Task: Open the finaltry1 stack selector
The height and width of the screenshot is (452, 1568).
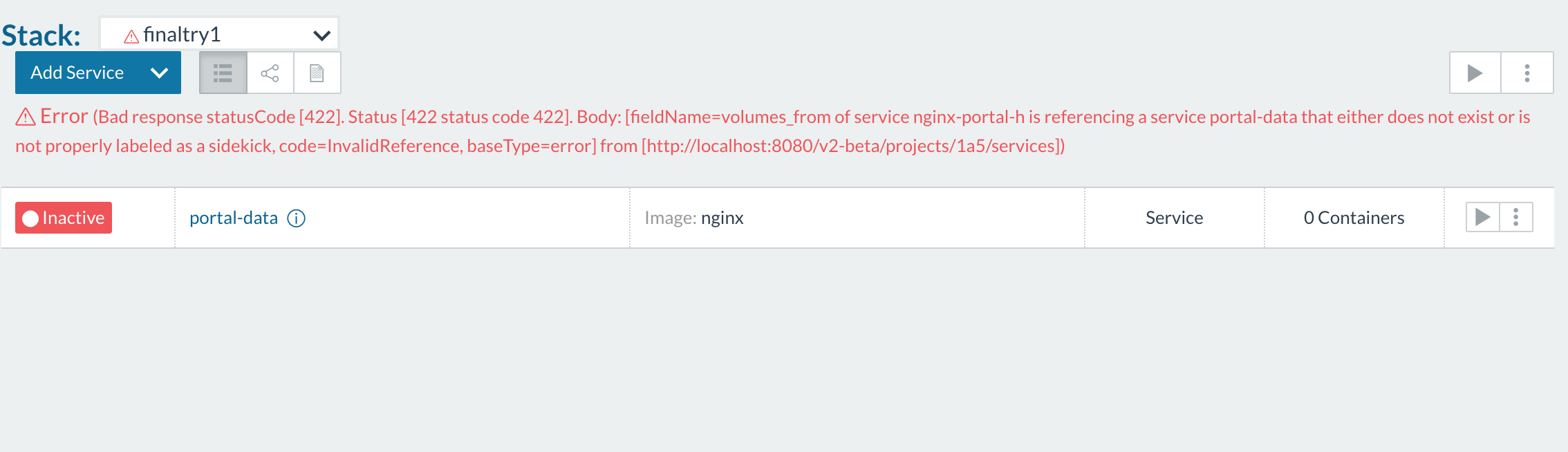Action: coord(218,32)
